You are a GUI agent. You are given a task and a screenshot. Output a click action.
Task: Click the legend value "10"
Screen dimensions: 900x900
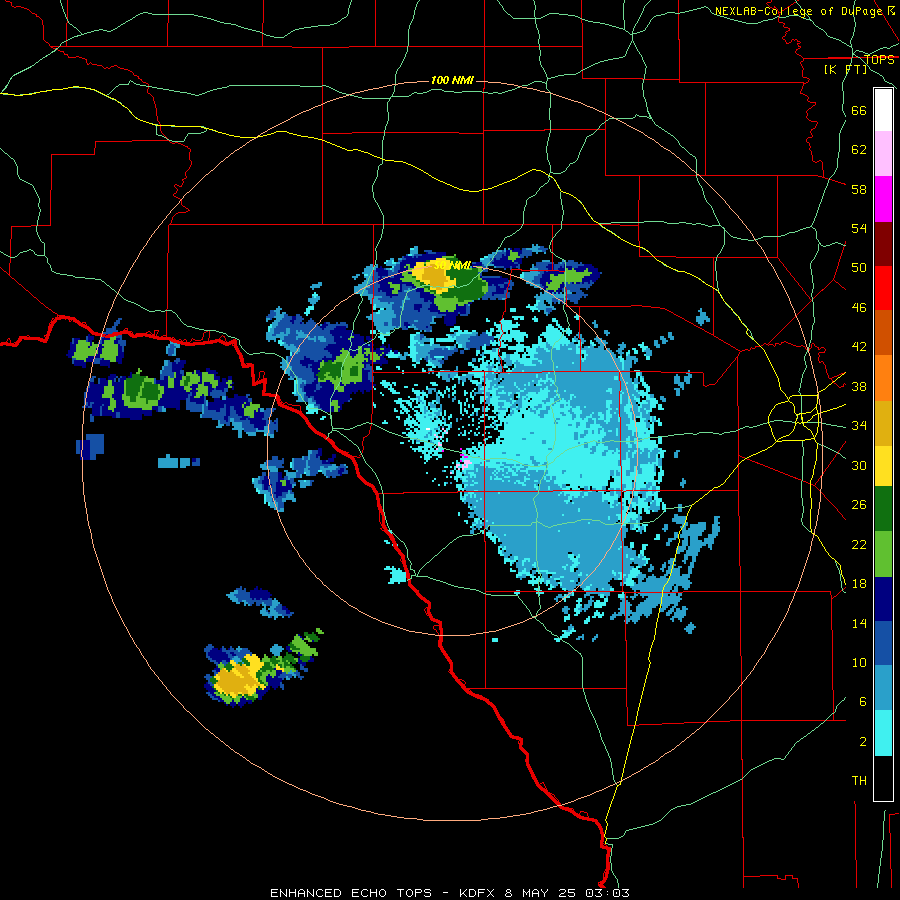pyautogui.click(x=859, y=662)
